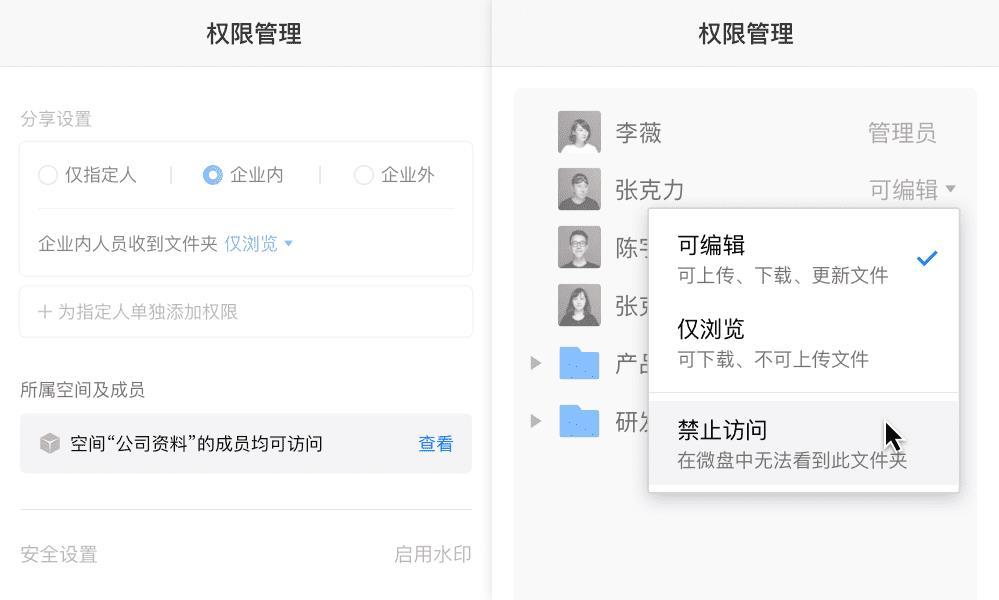Click the name 张克力

[649, 190]
